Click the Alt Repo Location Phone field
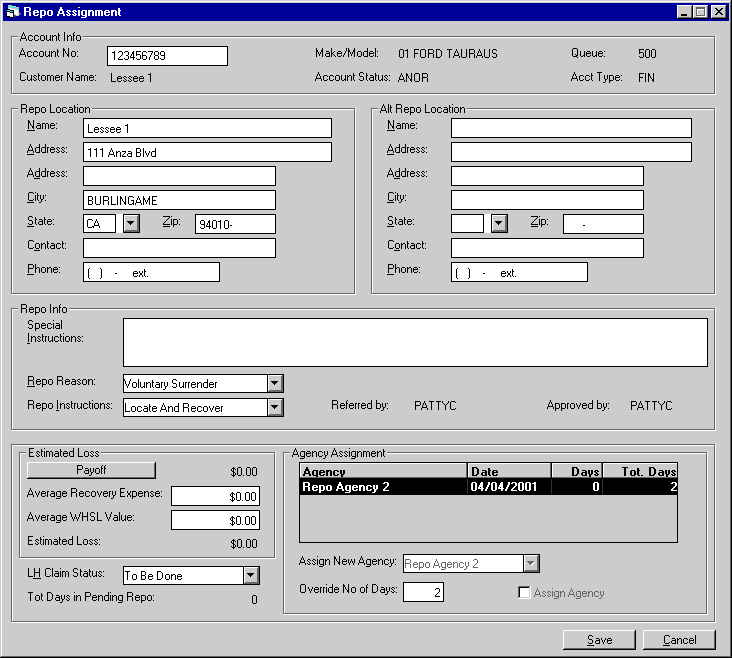This screenshot has width=732, height=658. click(x=519, y=272)
